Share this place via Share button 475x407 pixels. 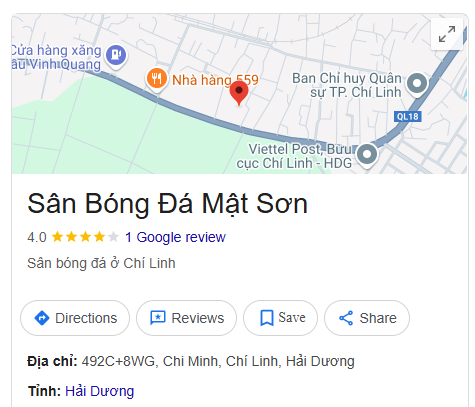pyautogui.click(x=367, y=318)
